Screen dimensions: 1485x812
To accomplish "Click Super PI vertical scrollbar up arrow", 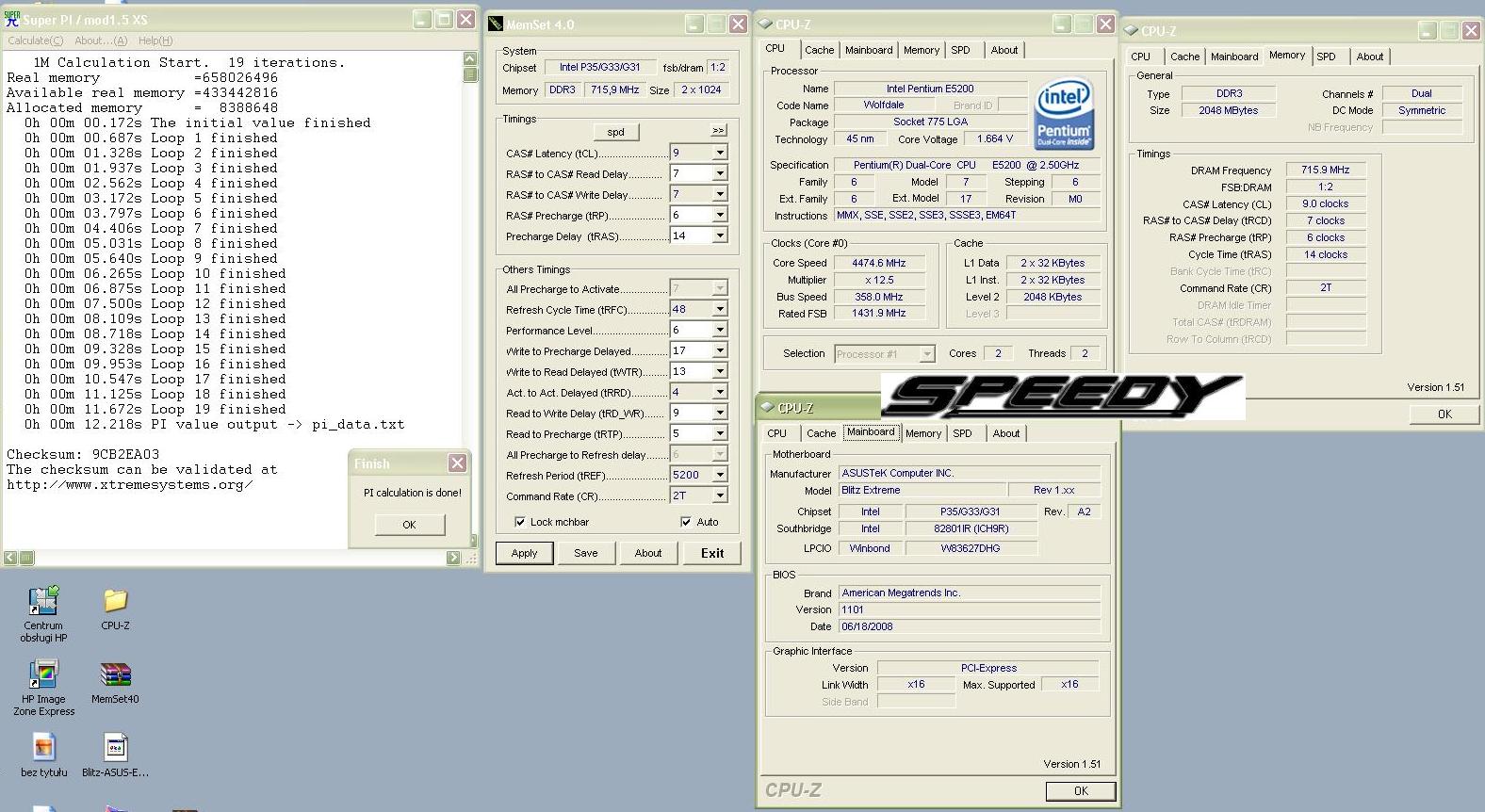I will [x=470, y=59].
